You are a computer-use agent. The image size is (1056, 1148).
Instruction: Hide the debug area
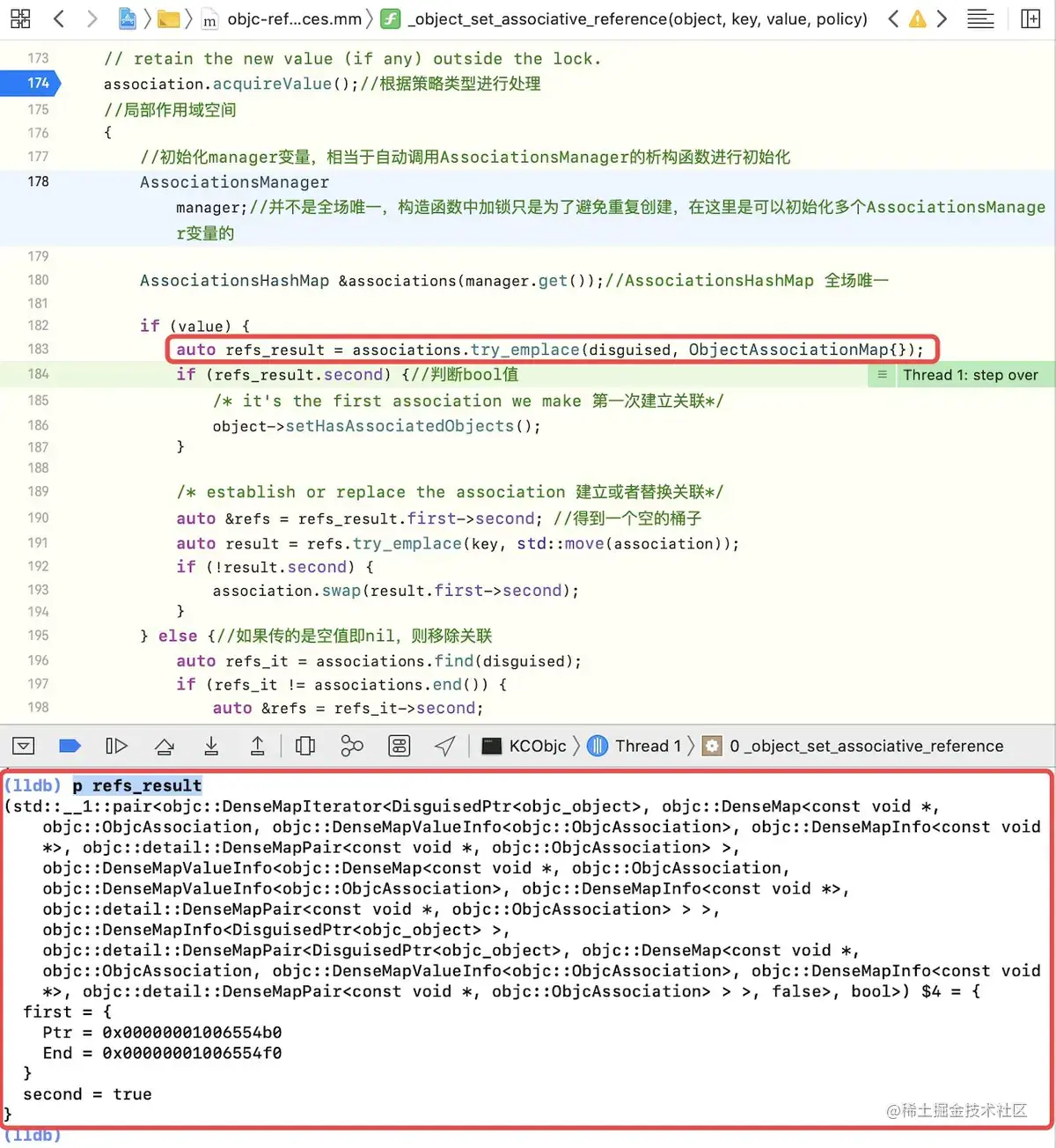coord(24,747)
